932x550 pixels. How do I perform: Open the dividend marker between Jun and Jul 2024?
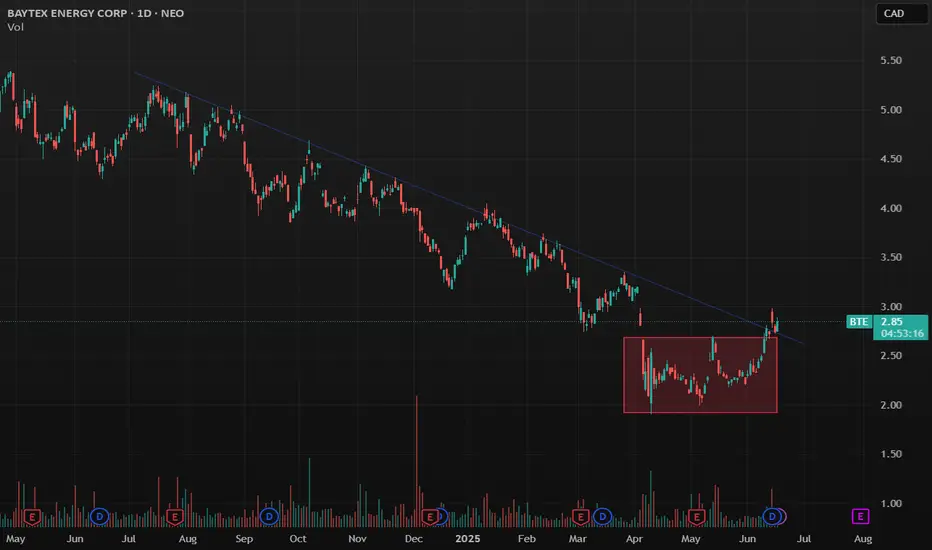(x=99, y=517)
